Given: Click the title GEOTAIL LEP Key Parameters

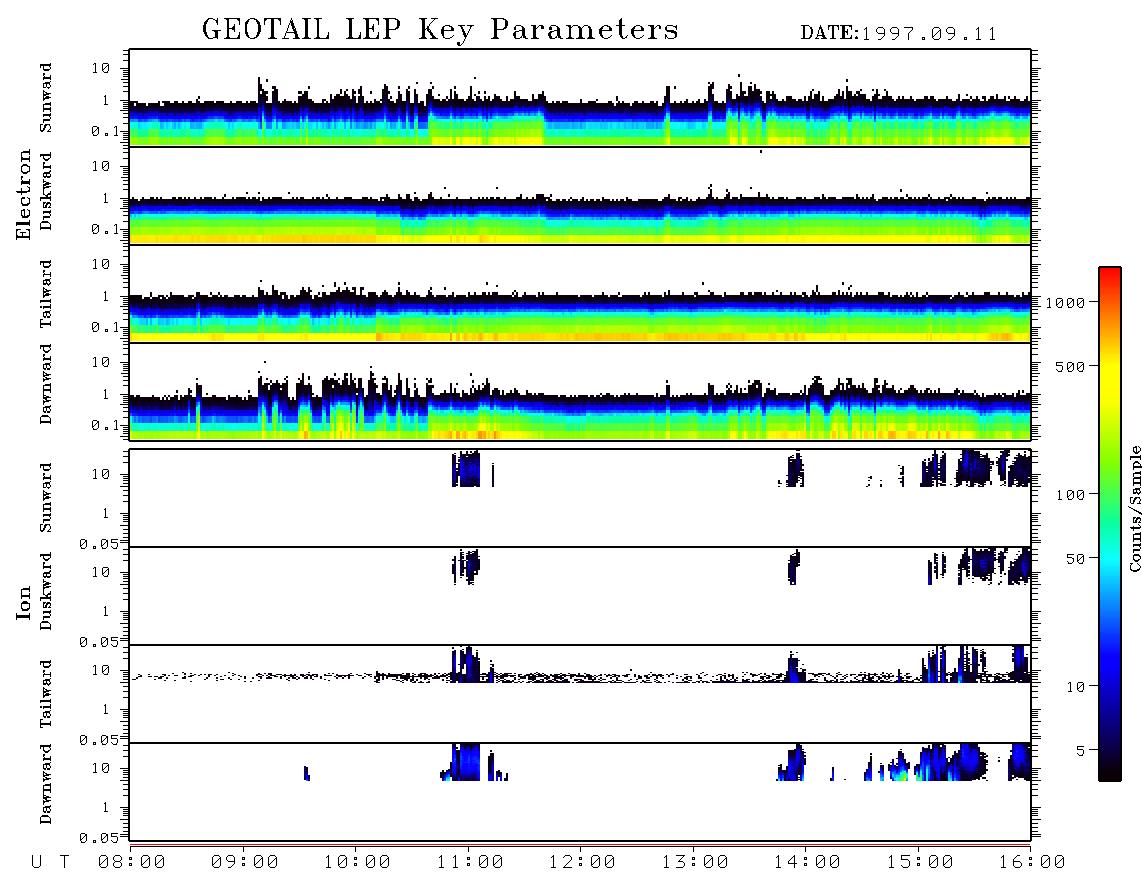Looking at the screenshot, I should (x=440, y=30).
